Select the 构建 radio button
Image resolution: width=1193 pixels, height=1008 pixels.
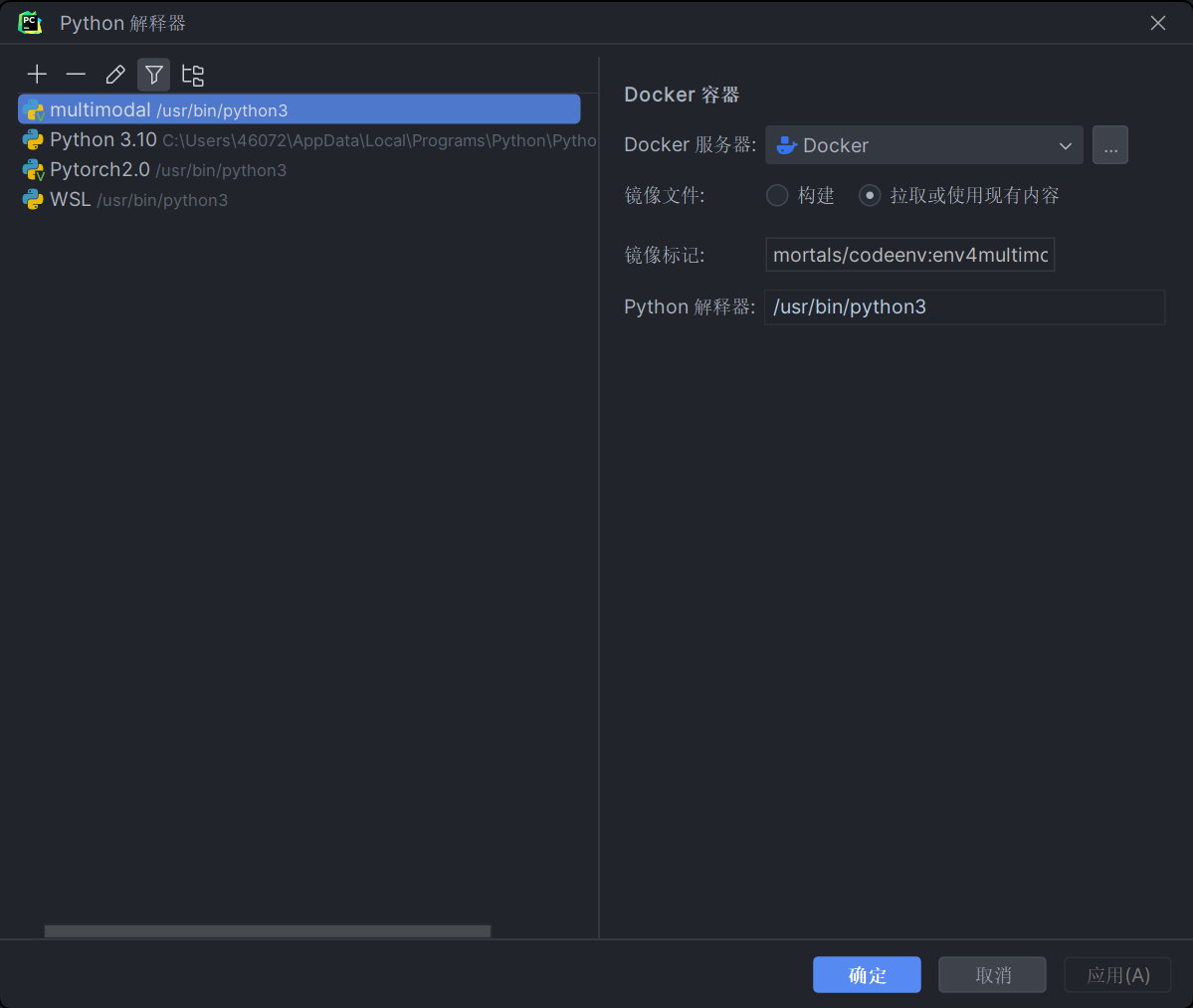777,195
